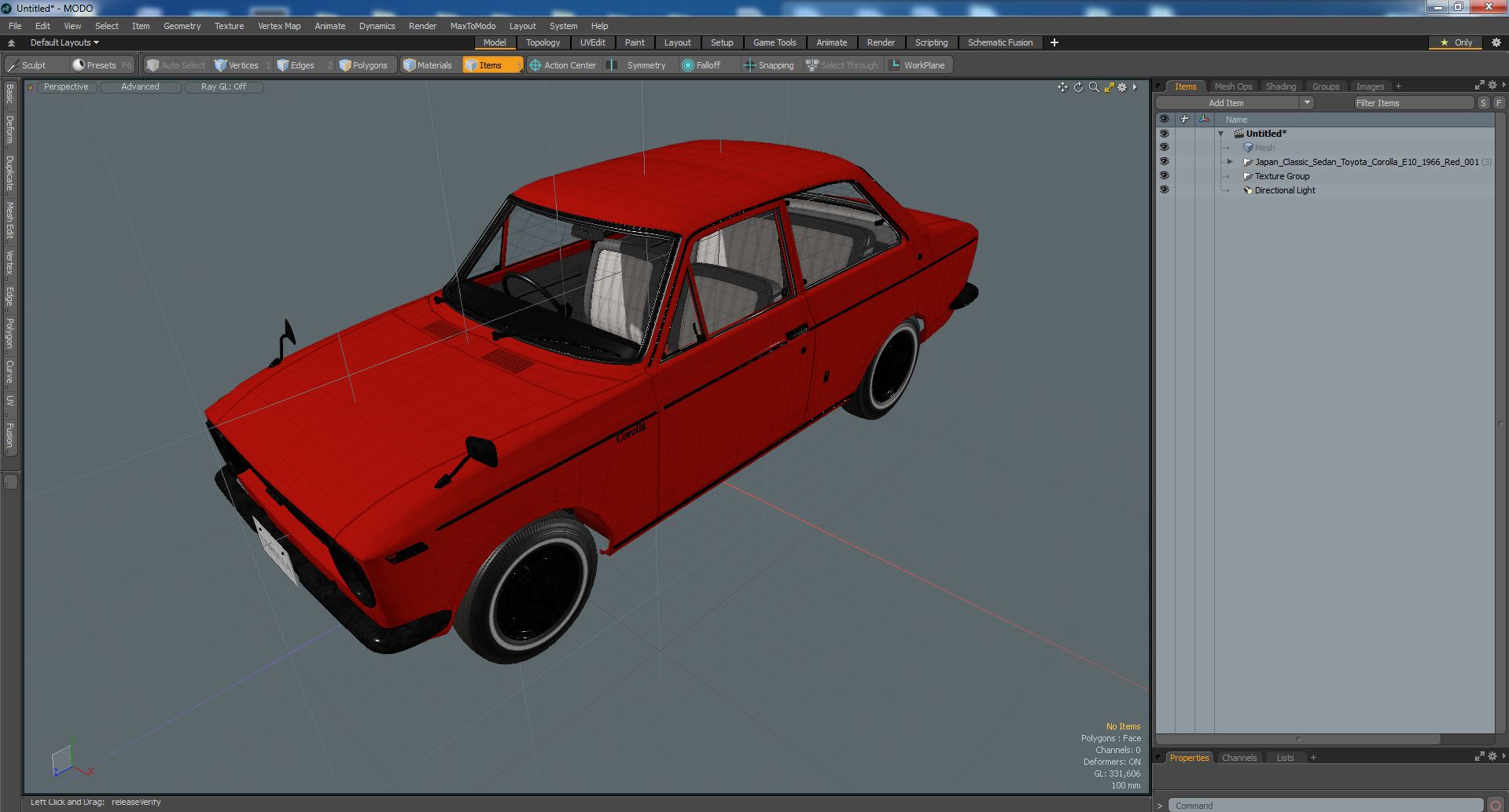Hide the Japan_Classic_Sedan_Toyota_Corolla item
The width and height of the screenshot is (1509, 812).
pyautogui.click(x=1164, y=162)
